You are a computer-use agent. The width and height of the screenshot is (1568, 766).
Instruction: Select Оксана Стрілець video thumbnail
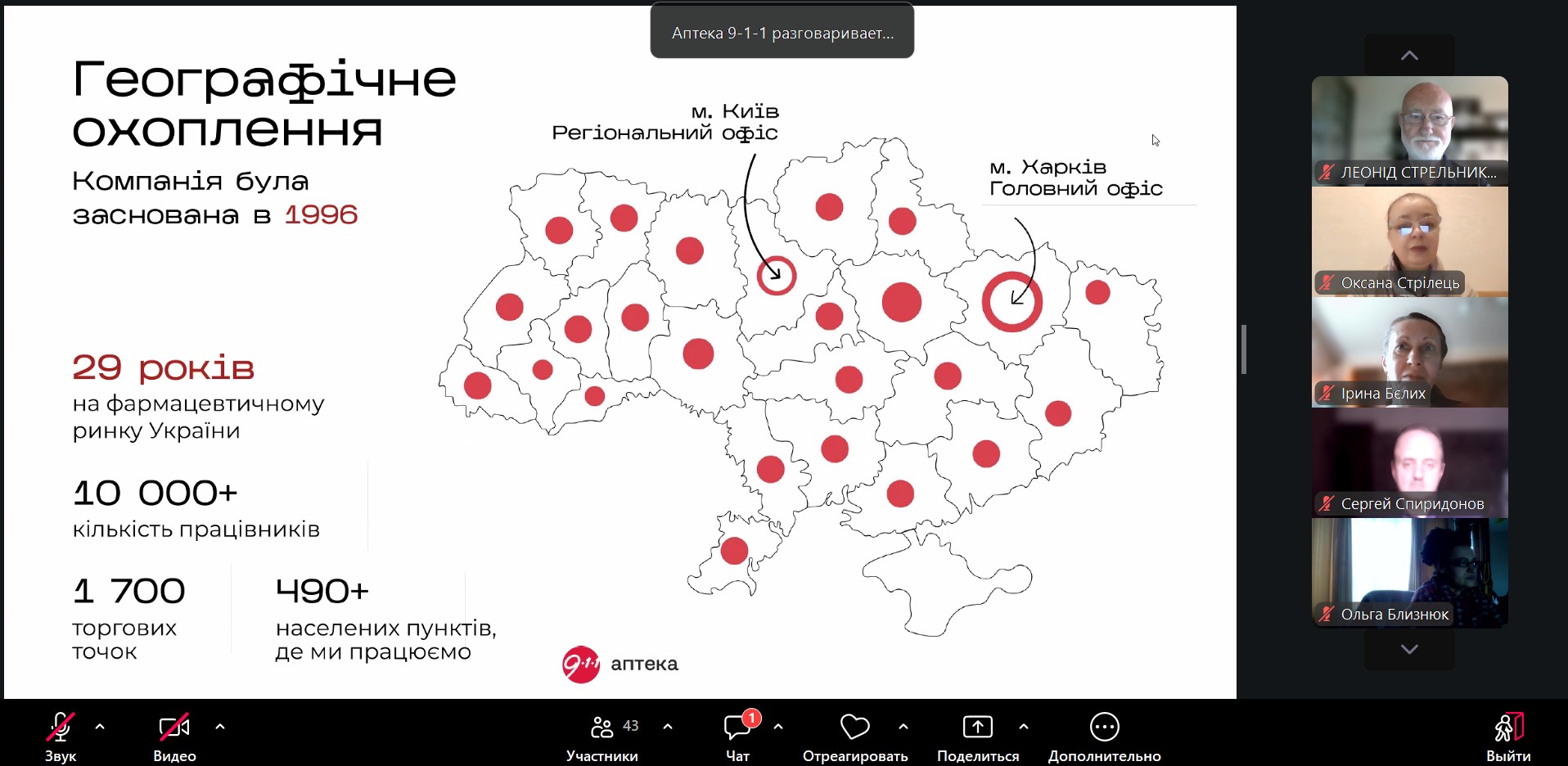(1410, 241)
